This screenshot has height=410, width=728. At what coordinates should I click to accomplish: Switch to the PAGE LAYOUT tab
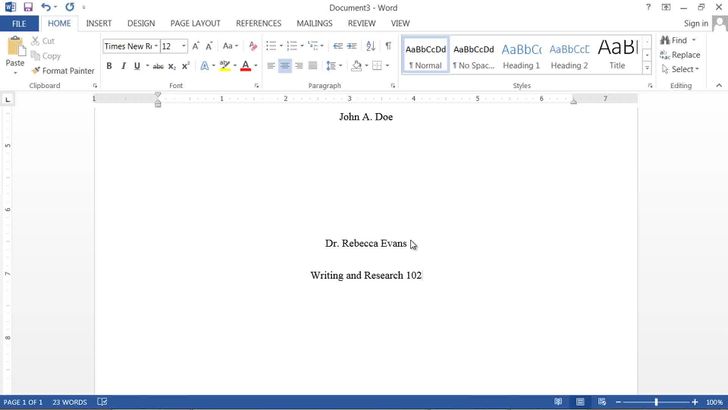pyautogui.click(x=195, y=23)
